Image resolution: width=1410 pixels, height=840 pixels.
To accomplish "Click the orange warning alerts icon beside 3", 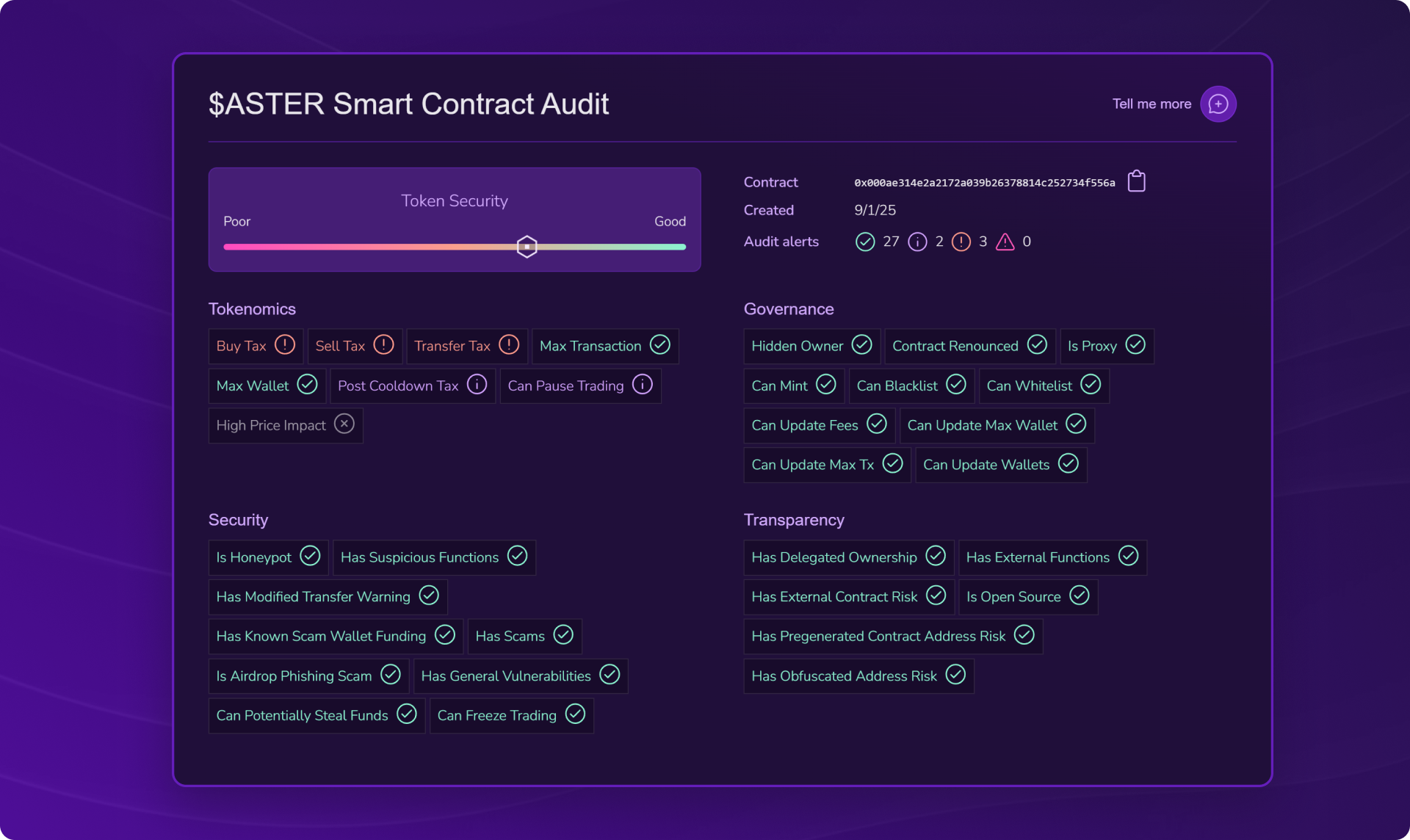I will [x=961, y=242].
